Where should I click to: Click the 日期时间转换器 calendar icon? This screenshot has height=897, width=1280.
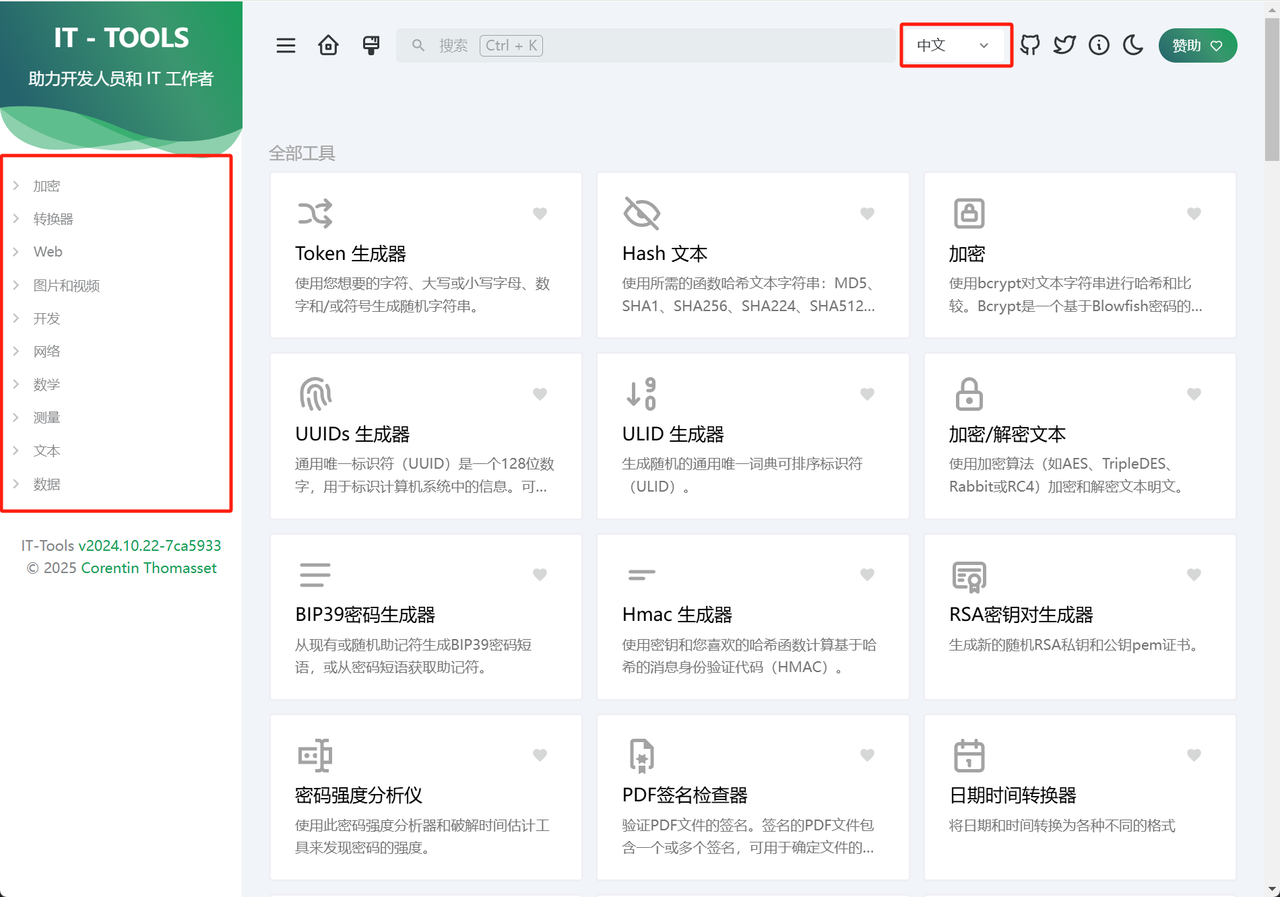tap(968, 755)
